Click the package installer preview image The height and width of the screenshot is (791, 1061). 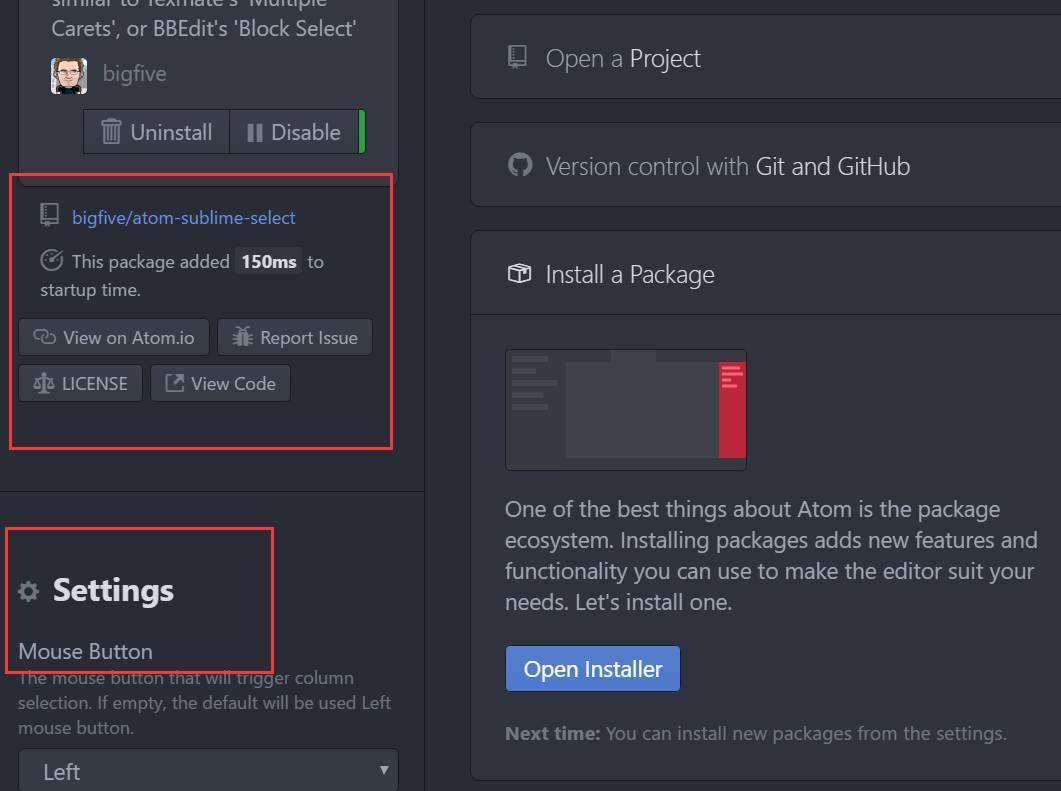coord(626,409)
